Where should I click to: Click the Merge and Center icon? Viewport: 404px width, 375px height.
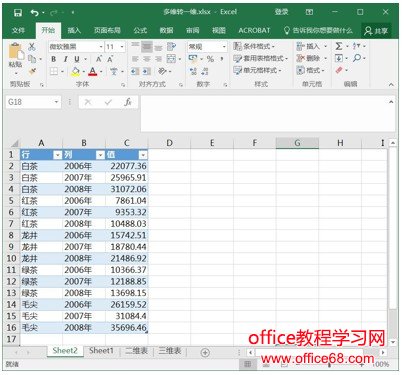pos(171,59)
